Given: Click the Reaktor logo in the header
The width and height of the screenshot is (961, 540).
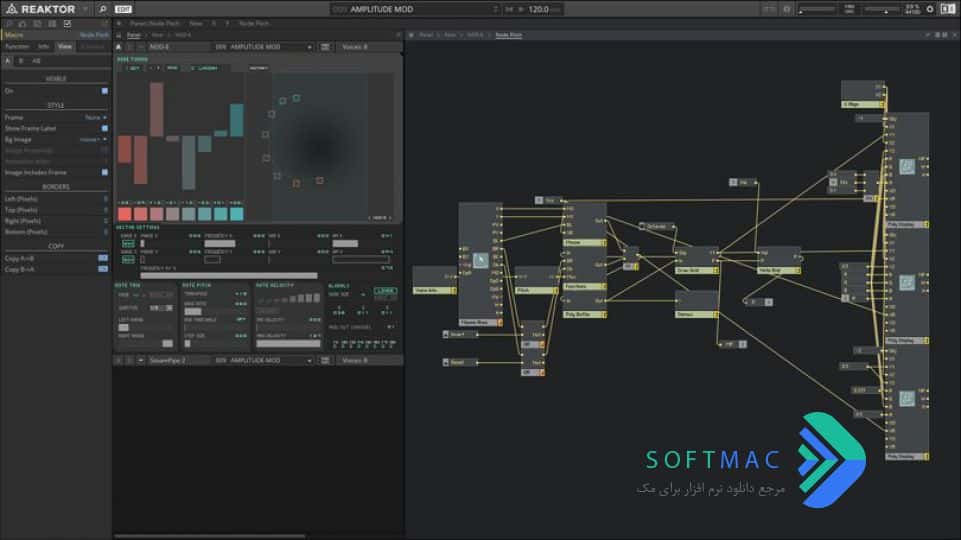Looking at the screenshot, I should [x=40, y=9].
